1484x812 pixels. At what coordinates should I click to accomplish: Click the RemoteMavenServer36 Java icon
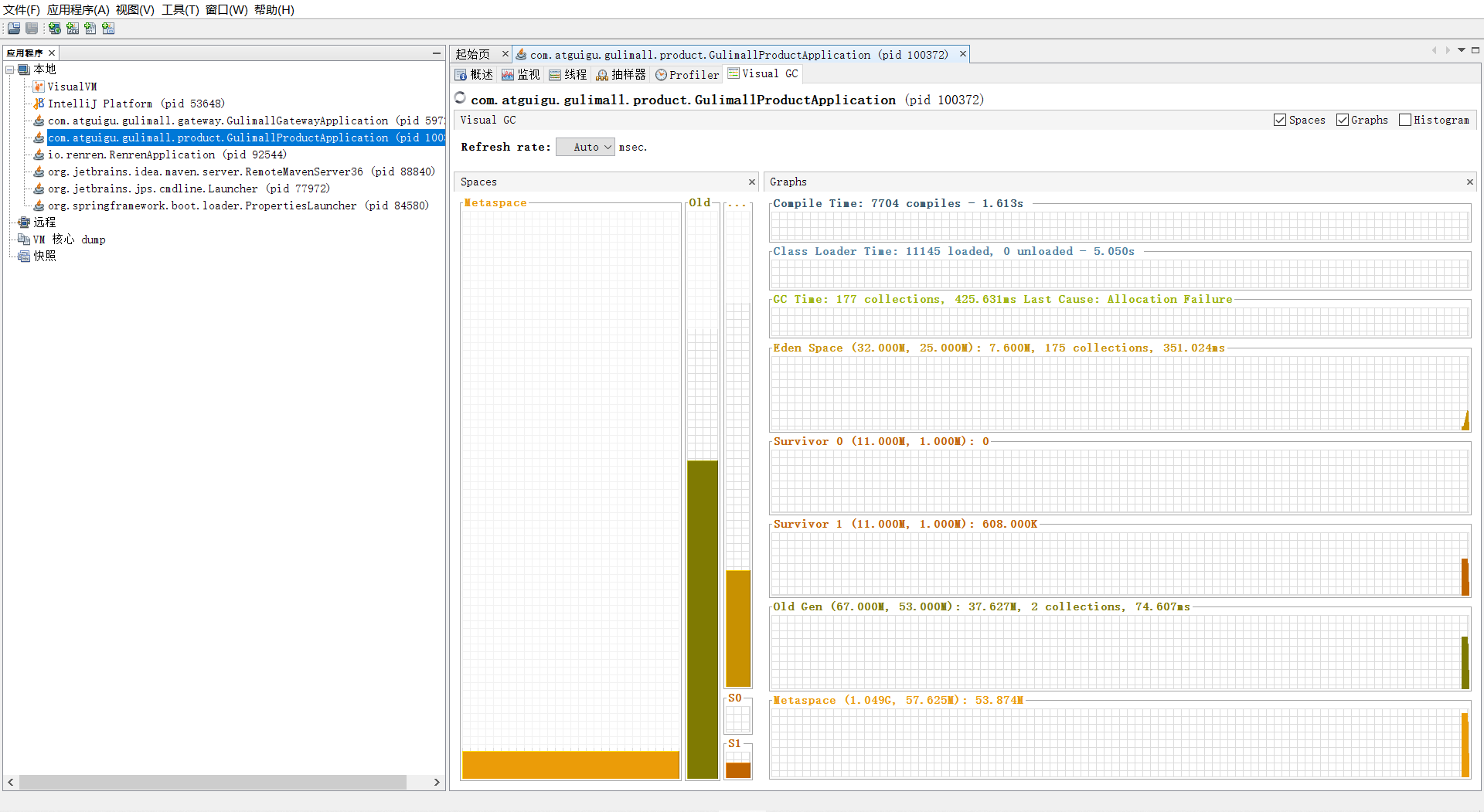(39, 172)
